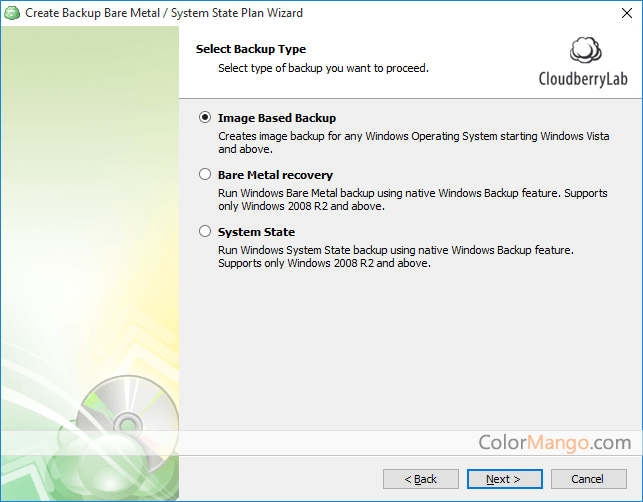Choose the Bare Metal recovery radio button
Image resolution: width=643 pixels, height=502 pixels.
point(206,175)
